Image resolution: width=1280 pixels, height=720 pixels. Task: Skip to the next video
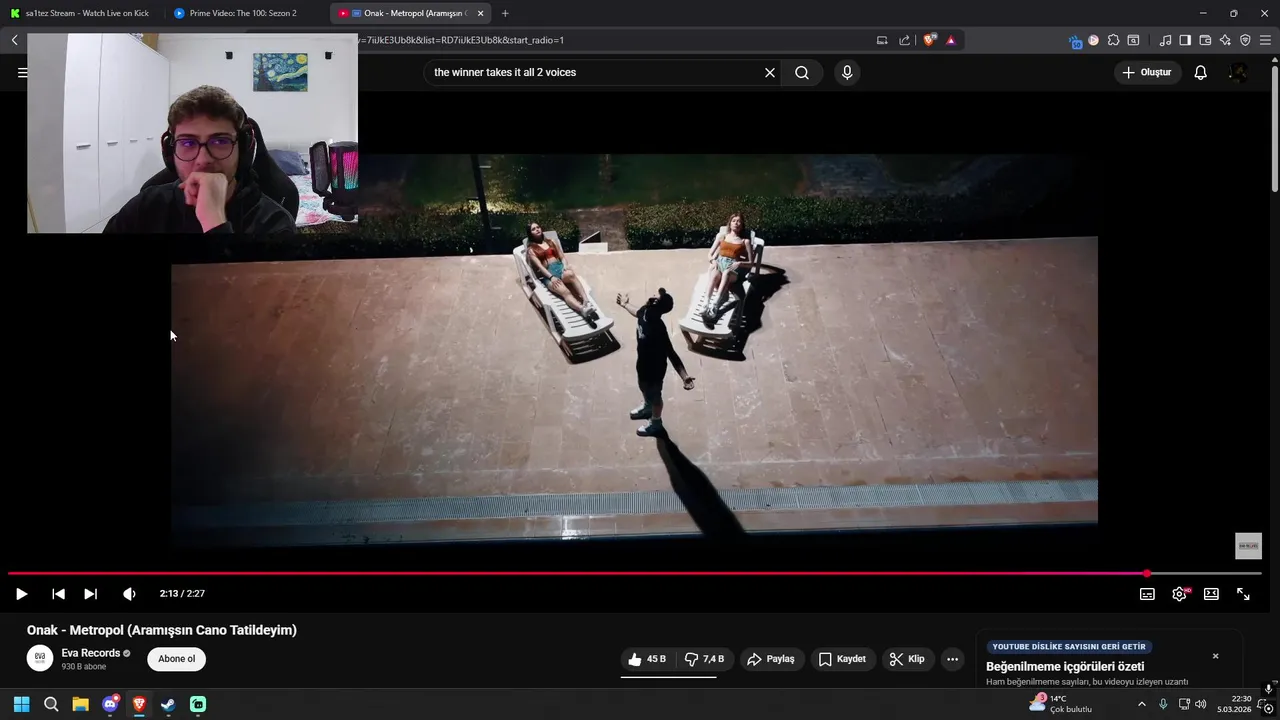click(x=90, y=594)
